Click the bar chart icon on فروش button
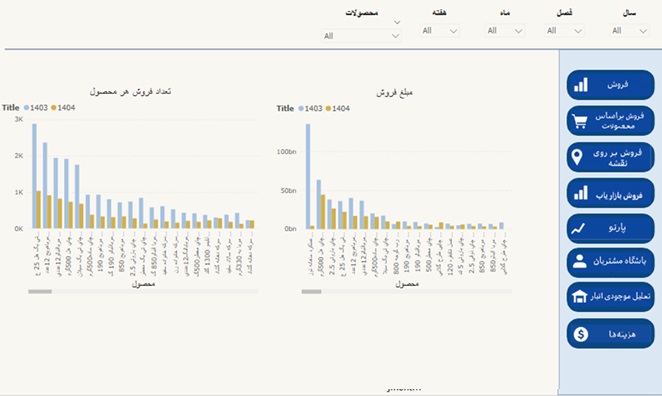This screenshot has width=662, height=396. (x=581, y=84)
